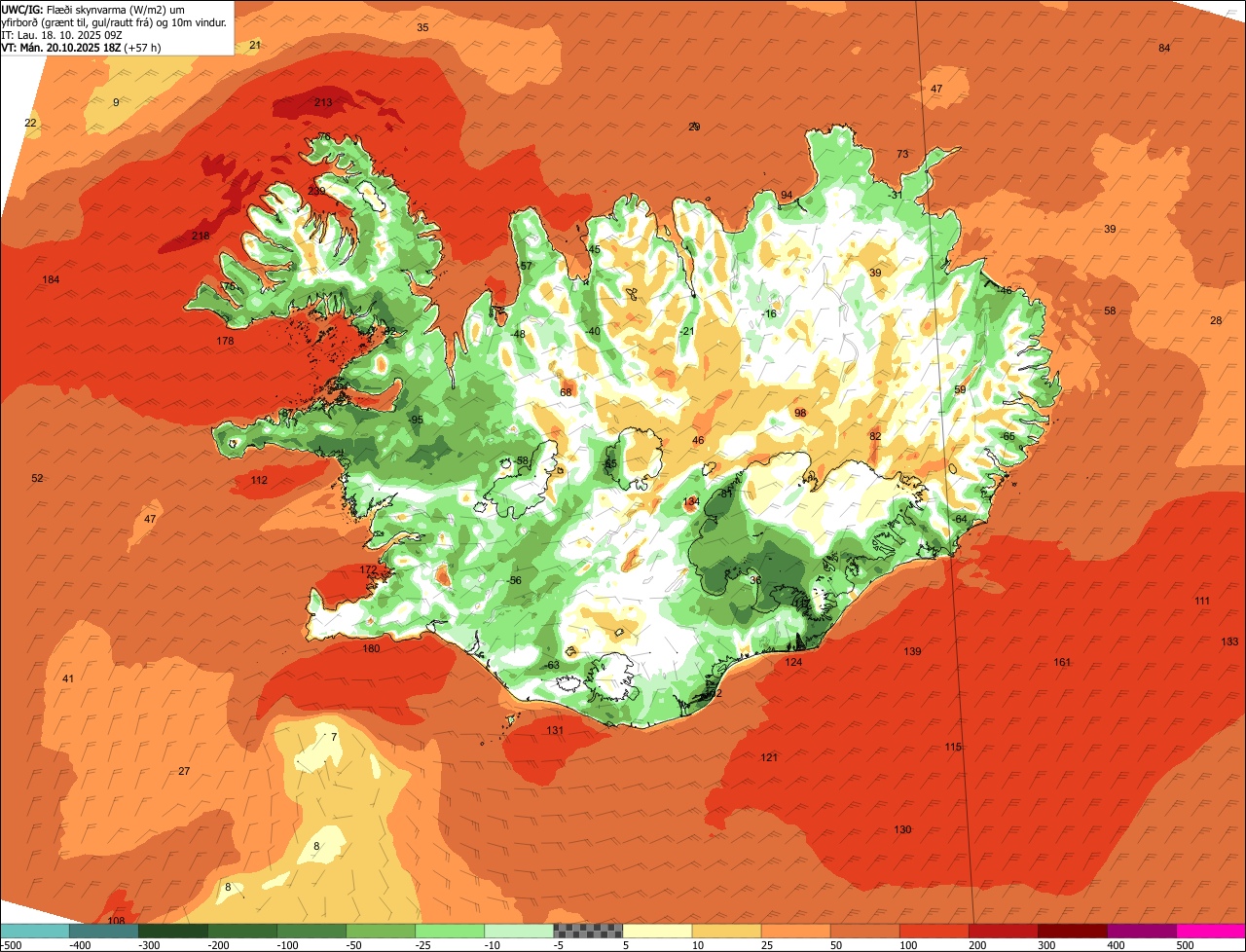
Task: Click the green legend swatch between -100 and -50
Action: [x=311, y=931]
